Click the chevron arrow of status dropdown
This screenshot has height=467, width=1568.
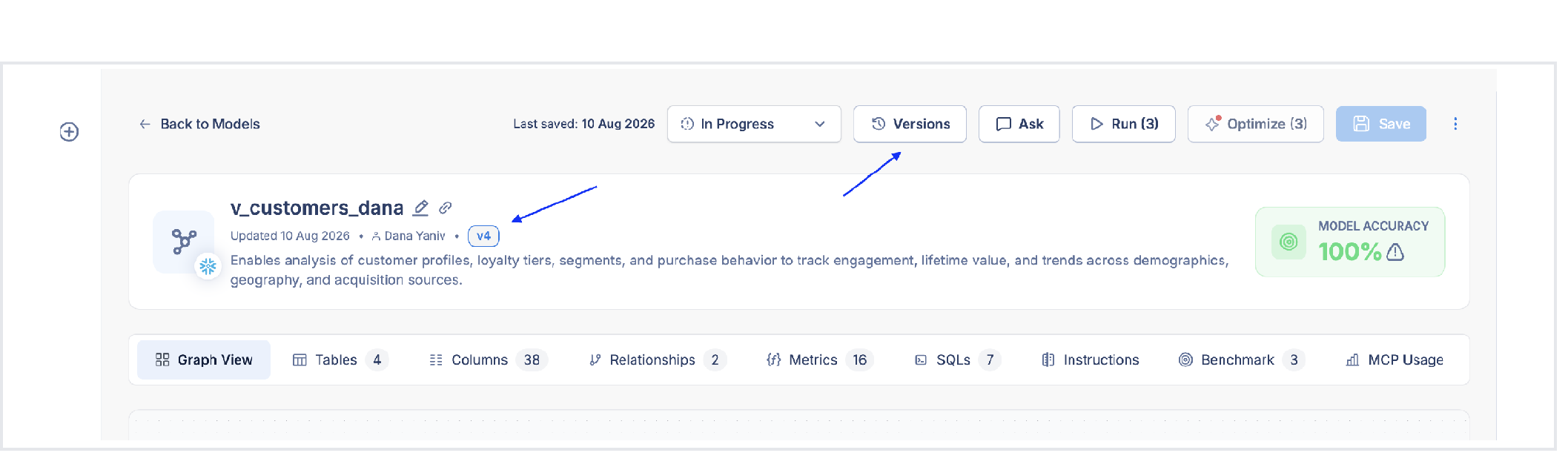point(820,124)
